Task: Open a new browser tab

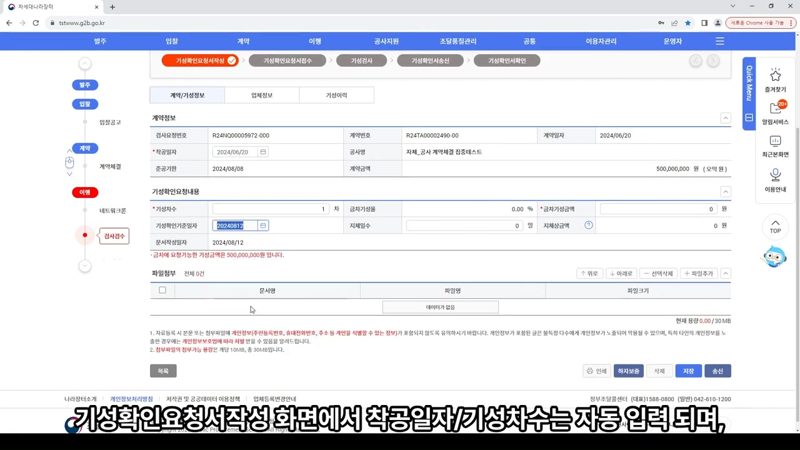Action: pos(112,7)
